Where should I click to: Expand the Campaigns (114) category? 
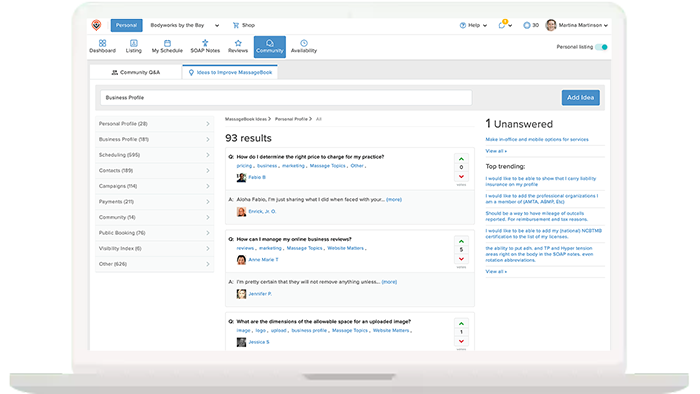(154, 186)
